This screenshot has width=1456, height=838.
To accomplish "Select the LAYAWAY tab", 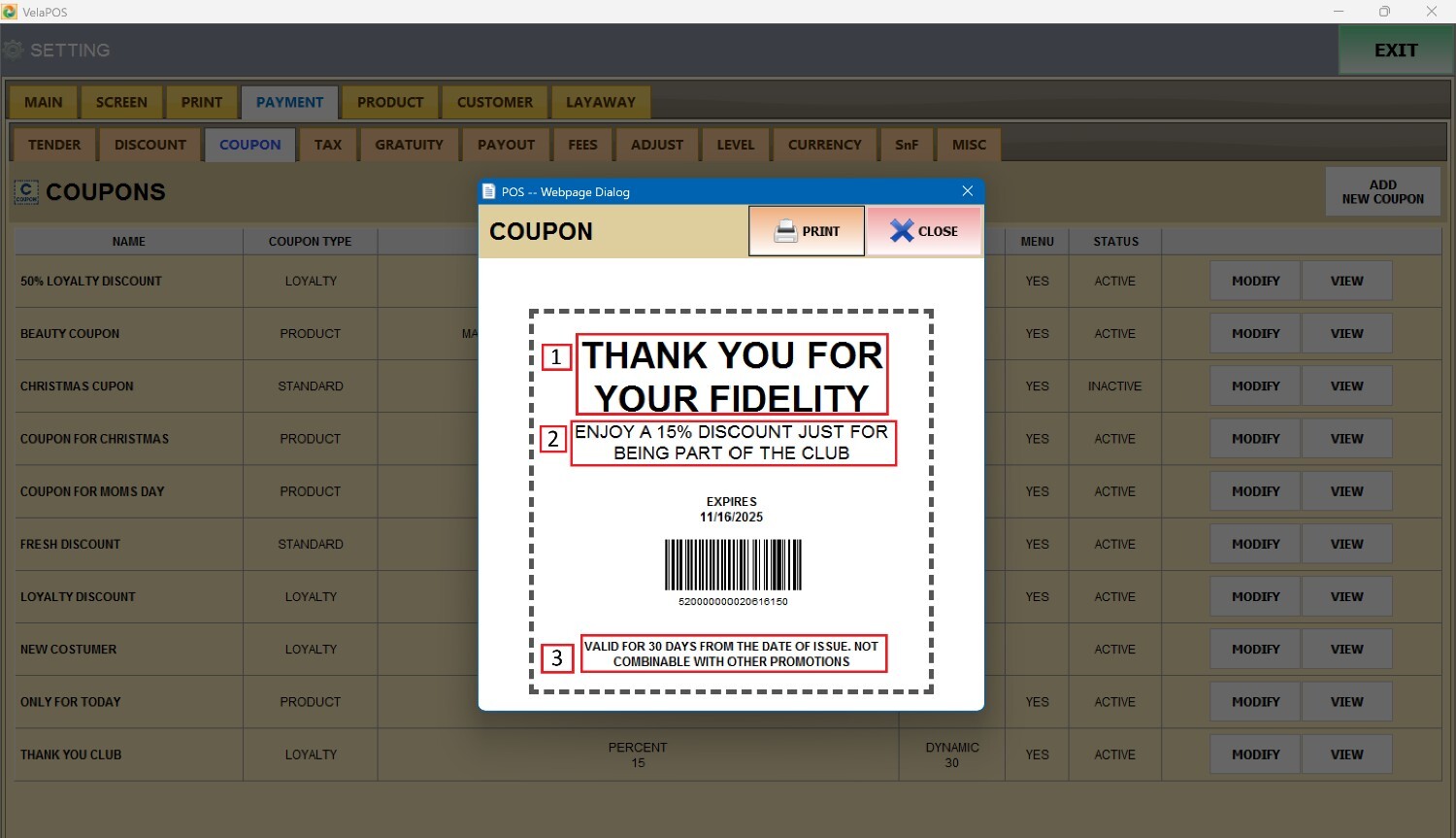I will pyautogui.click(x=600, y=102).
